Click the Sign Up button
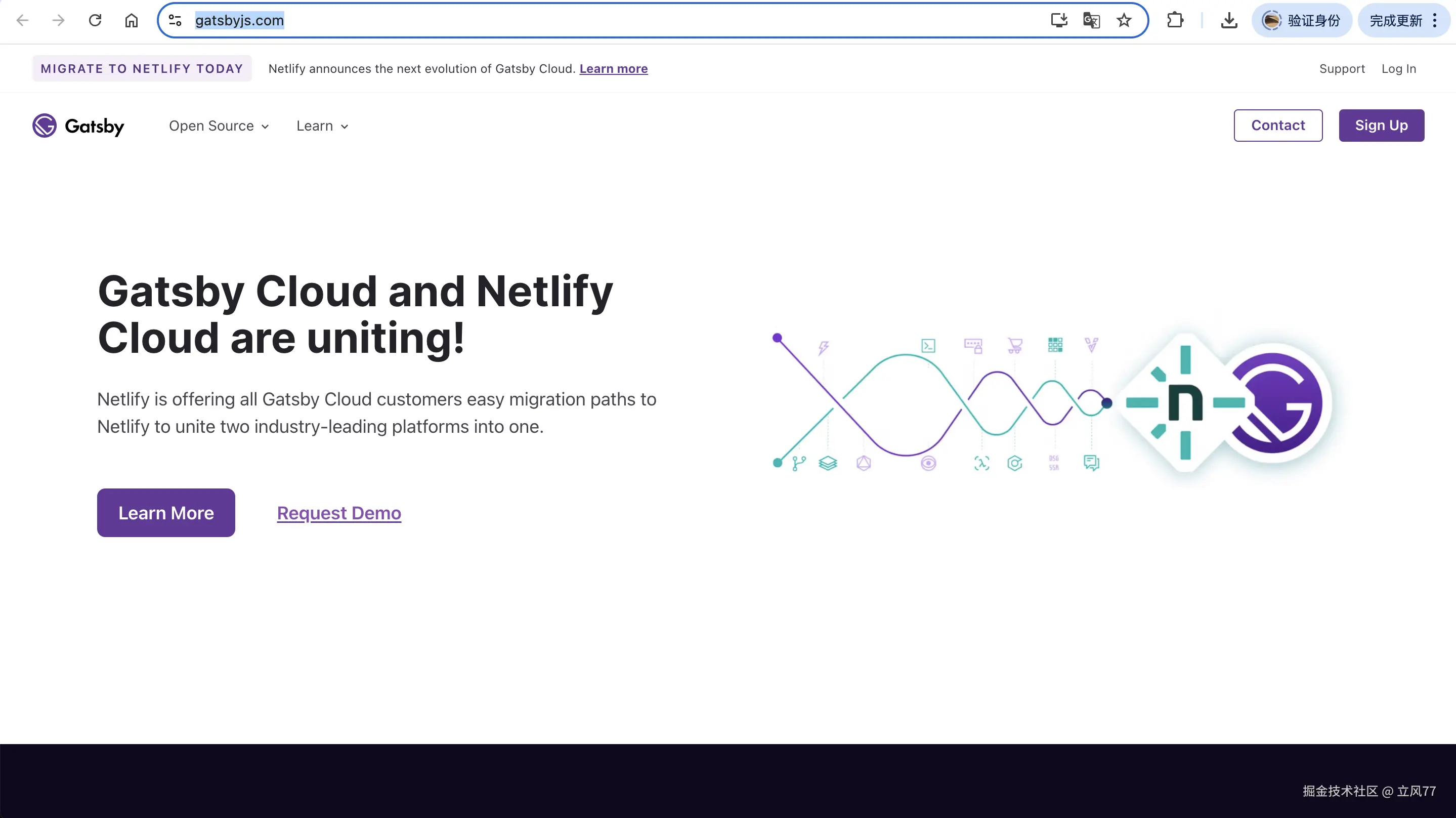1456x818 pixels. point(1381,125)
